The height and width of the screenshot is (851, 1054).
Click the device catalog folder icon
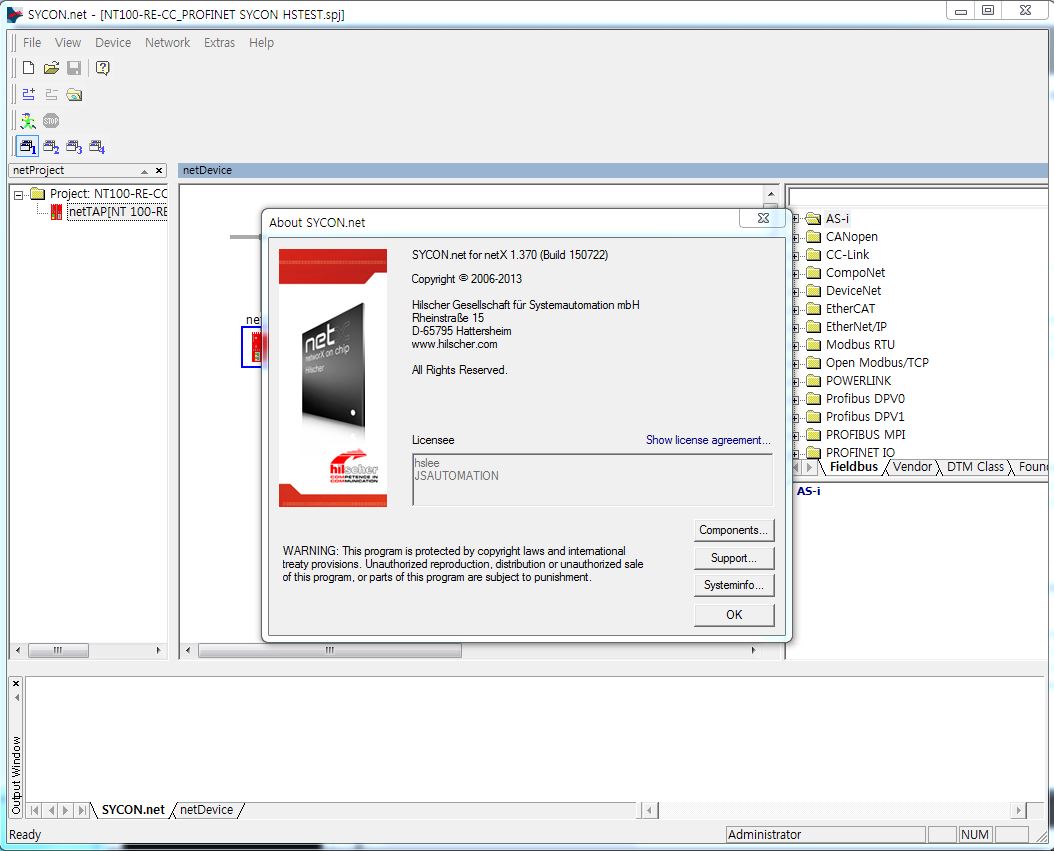pos(74,95)
